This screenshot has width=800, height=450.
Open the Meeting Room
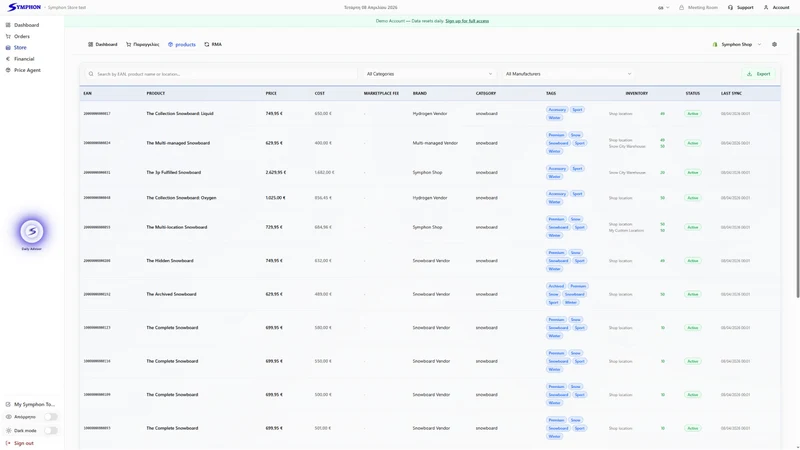pyautogui.click(x=698, y=8)
